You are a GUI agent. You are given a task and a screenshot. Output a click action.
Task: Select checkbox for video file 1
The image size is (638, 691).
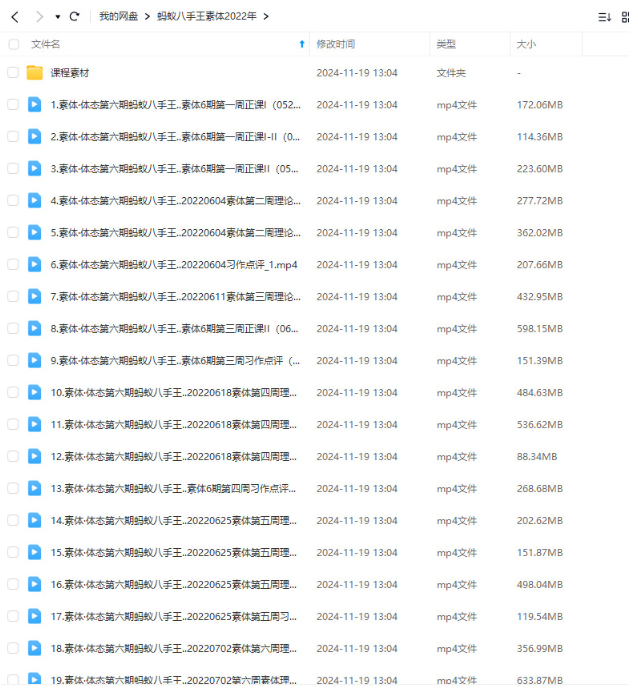[13, 104]
